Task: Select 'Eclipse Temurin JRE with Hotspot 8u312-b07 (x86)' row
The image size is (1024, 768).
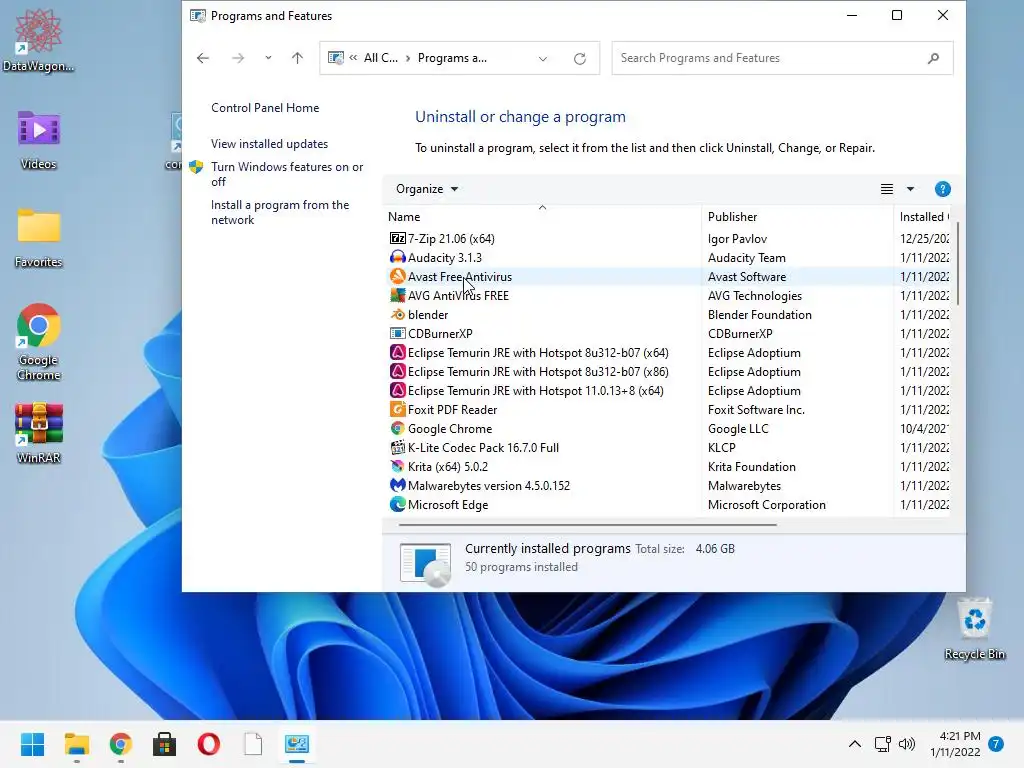Action: point(669,372)
